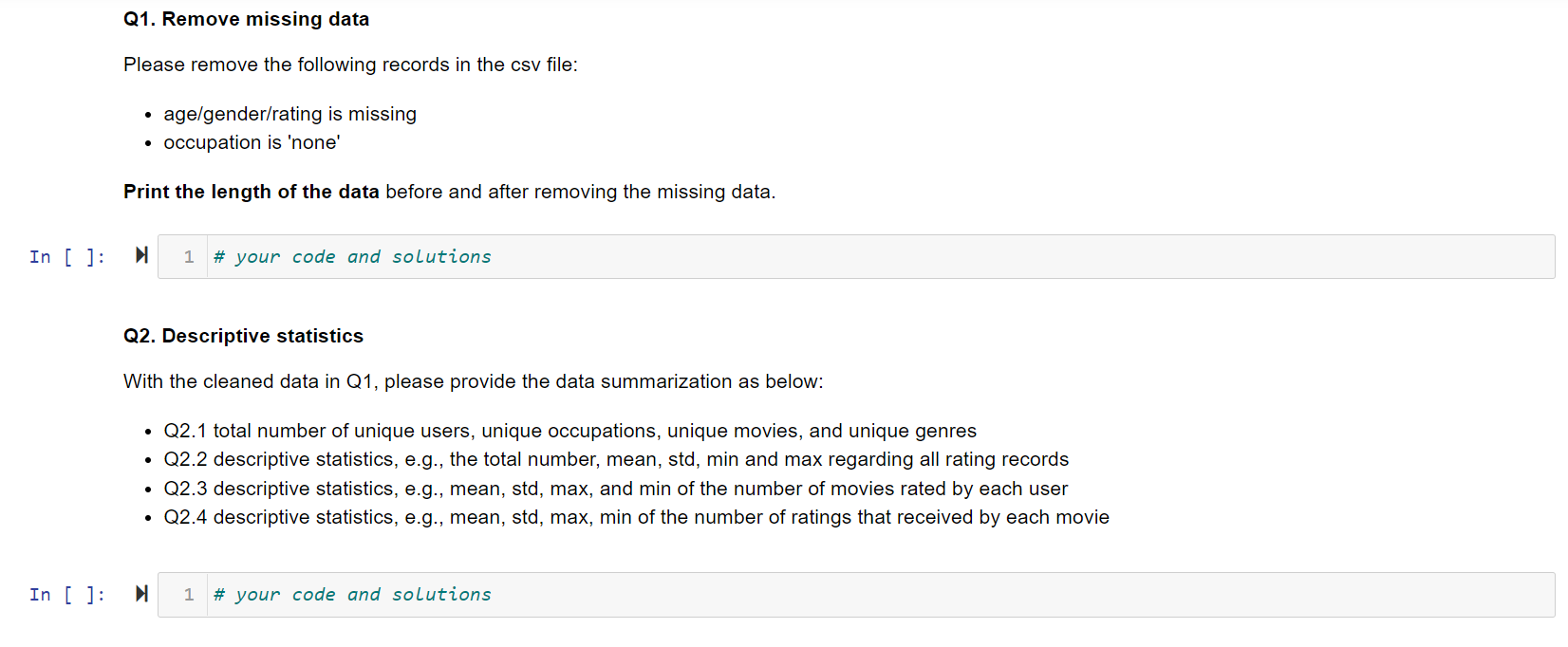Run the Q2 code cell

141,594
